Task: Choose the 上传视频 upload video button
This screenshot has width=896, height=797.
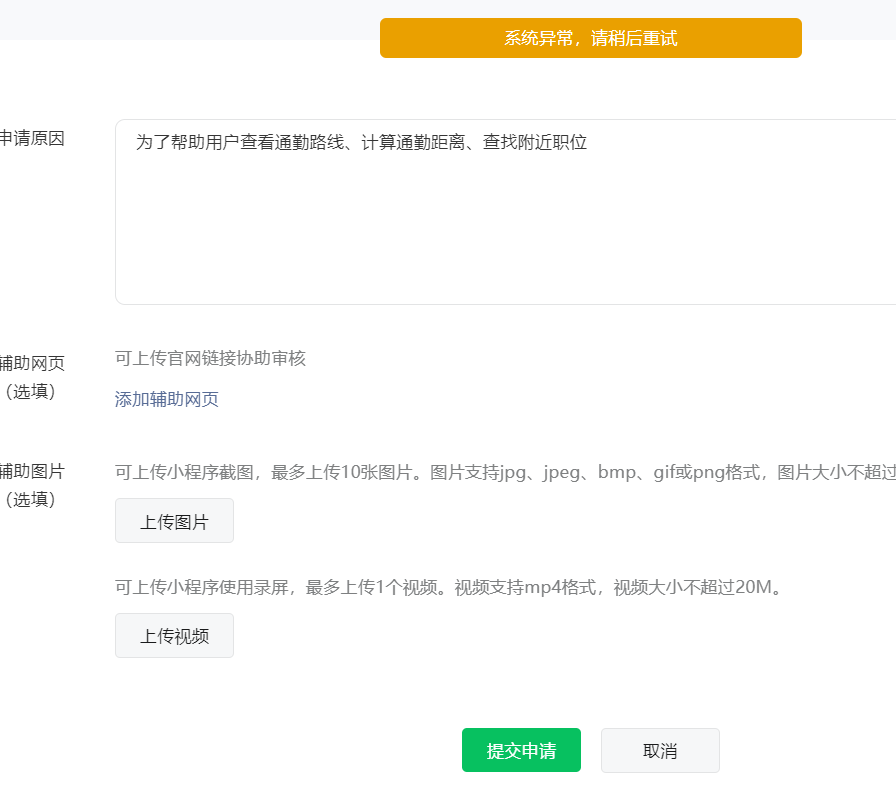Action: click(x=174, y=635)
